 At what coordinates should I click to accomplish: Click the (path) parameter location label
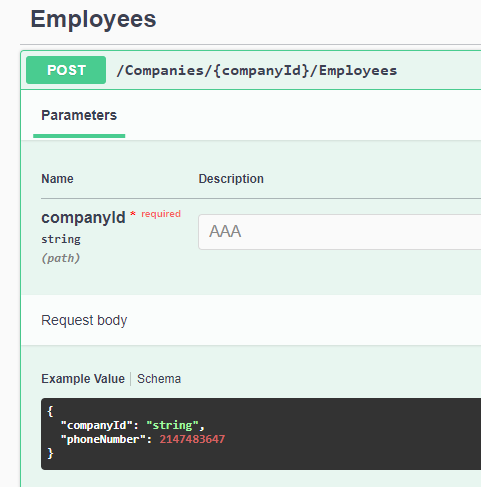coord(61,258)
